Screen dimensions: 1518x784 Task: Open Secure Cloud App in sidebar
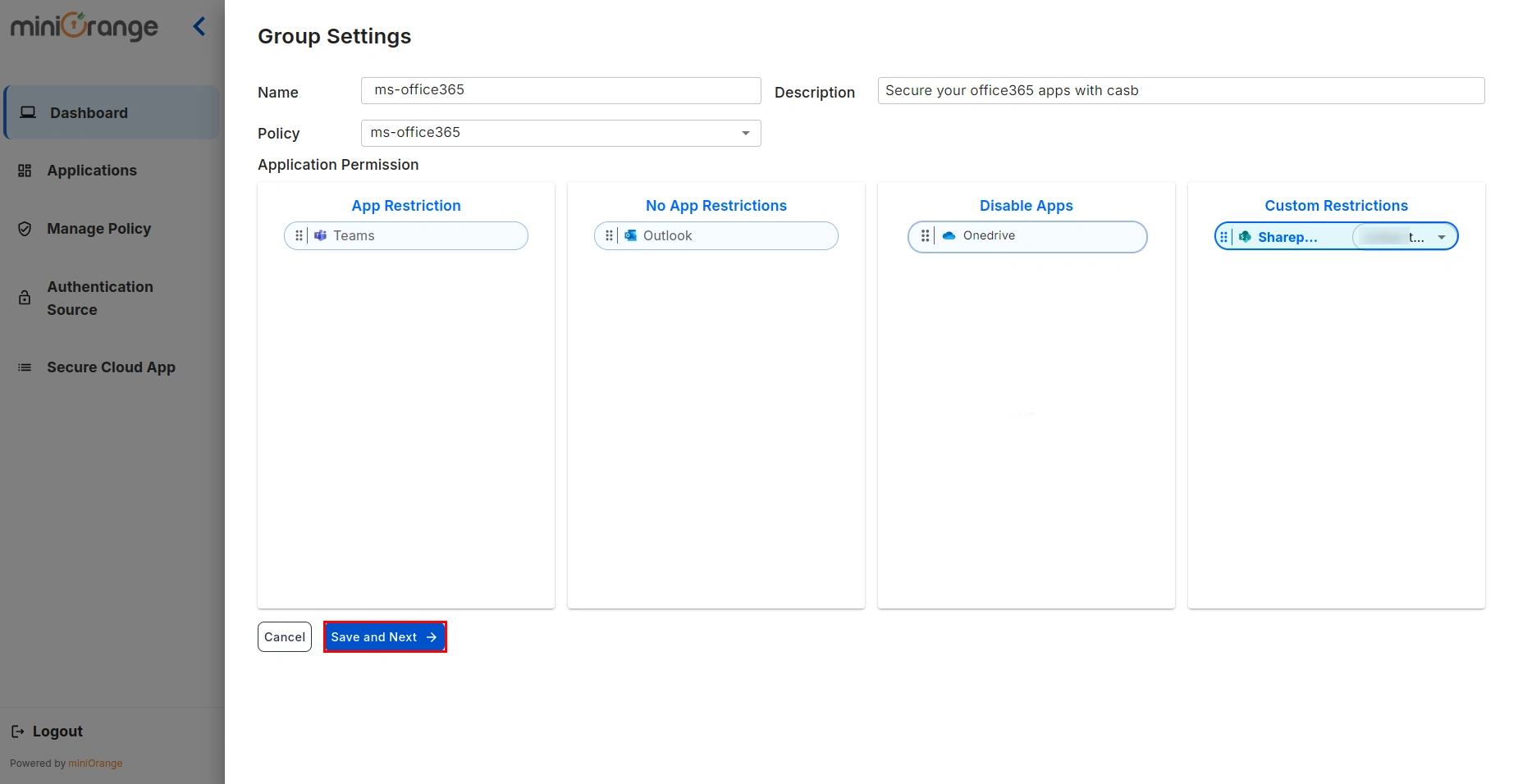tap(111, 367)
